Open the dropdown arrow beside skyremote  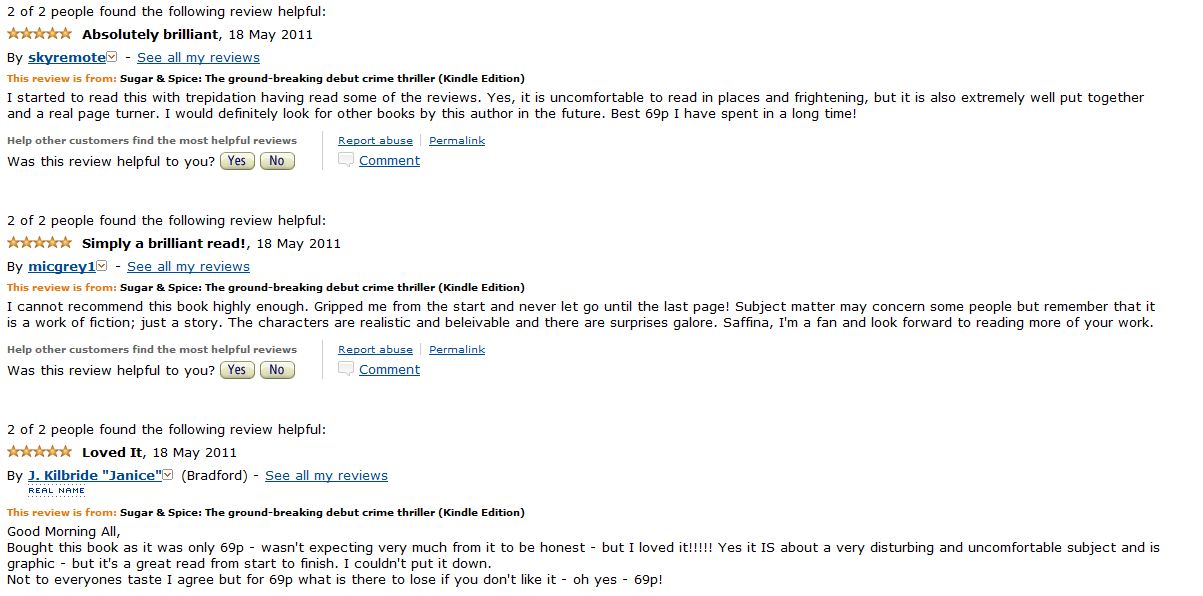[x=112, y=58]
